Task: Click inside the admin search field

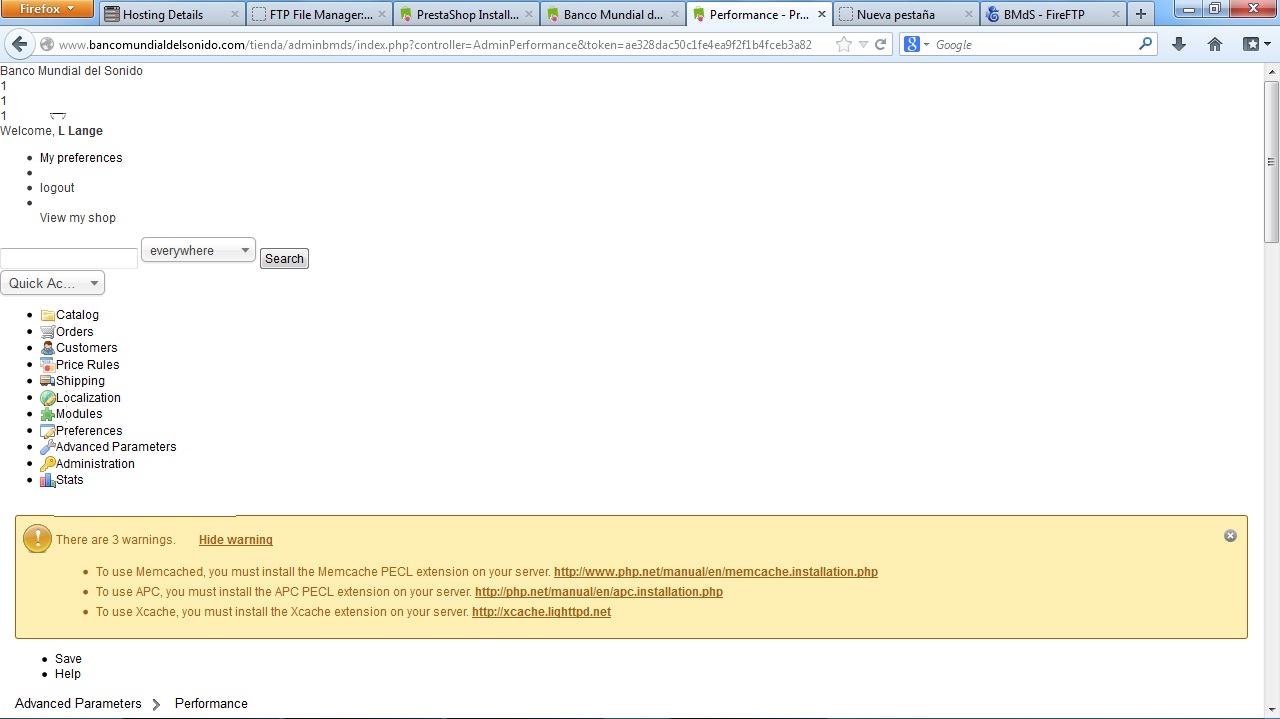Action: pos(69,258)
